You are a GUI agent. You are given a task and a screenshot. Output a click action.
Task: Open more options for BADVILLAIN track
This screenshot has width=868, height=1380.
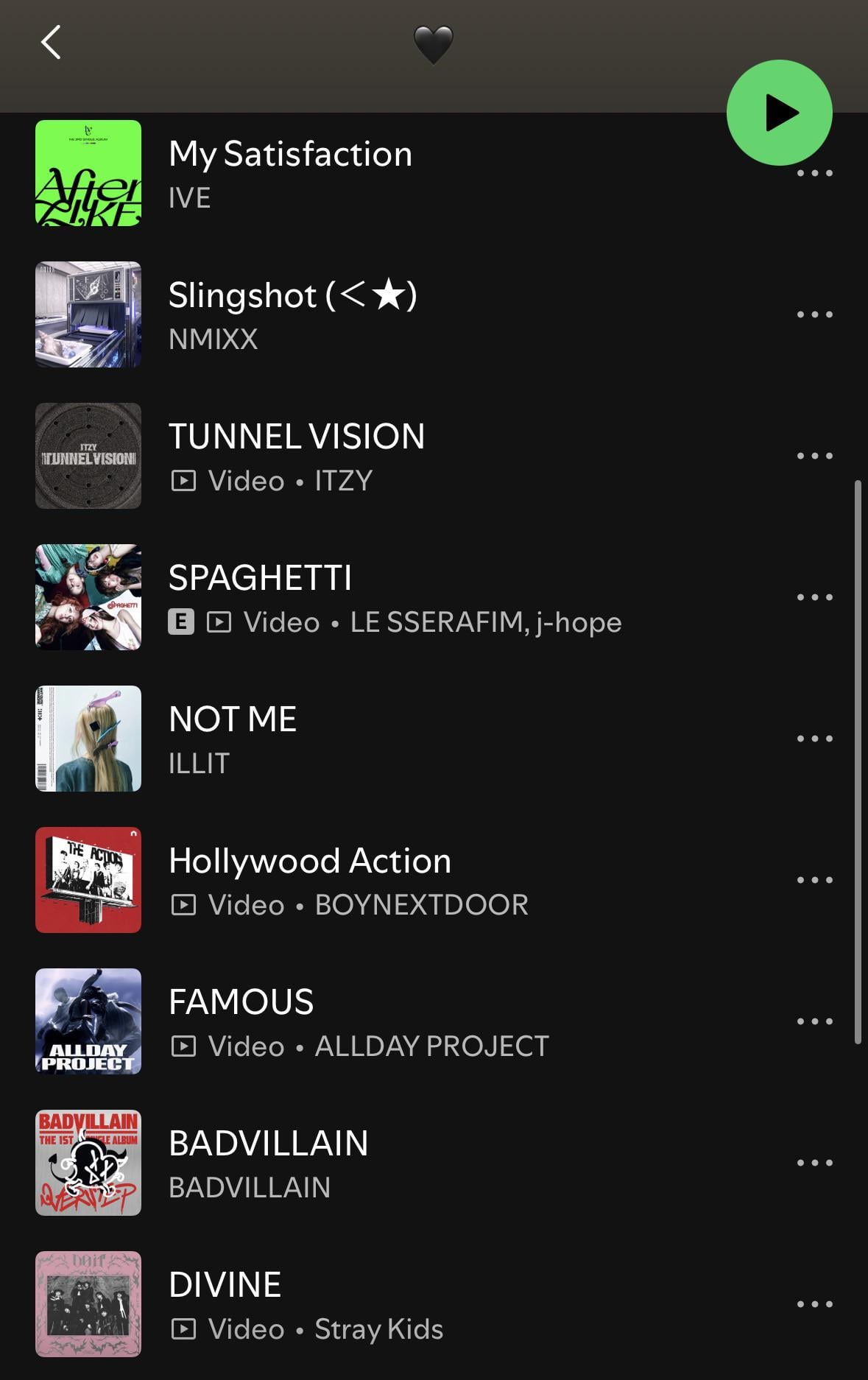coord(814,1163)
